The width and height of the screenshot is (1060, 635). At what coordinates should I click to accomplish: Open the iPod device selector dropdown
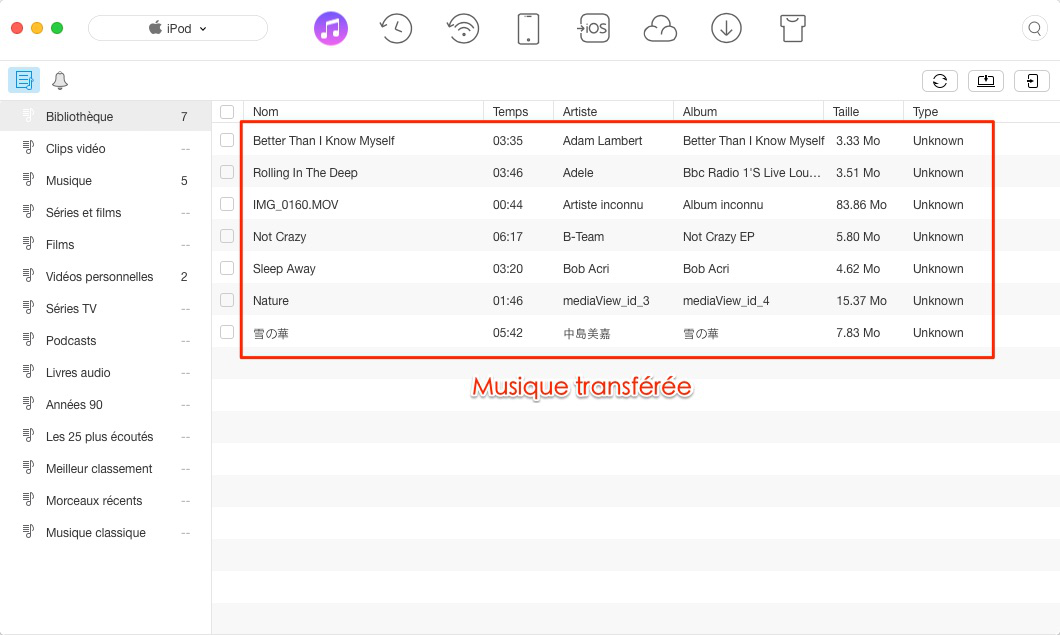[x=178, y=28]
